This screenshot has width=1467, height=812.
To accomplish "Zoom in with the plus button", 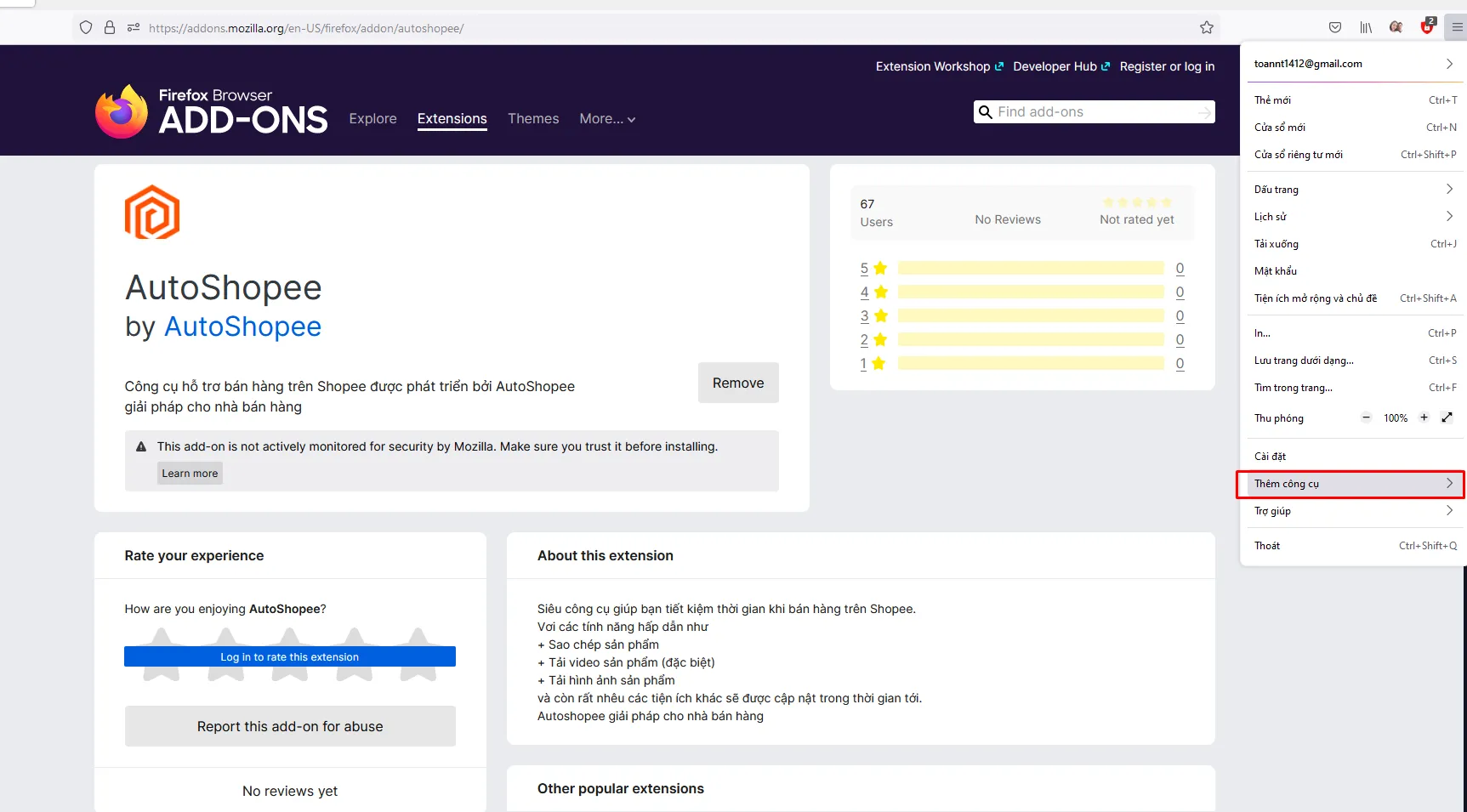I will (1424, 417).
